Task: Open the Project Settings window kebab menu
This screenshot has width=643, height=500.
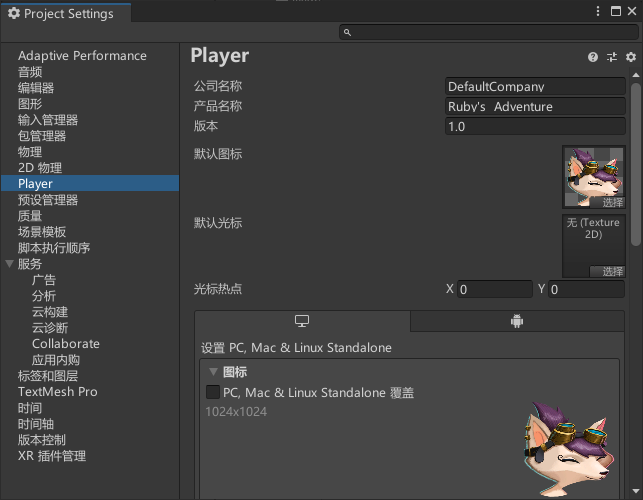Action: (598, 11)
